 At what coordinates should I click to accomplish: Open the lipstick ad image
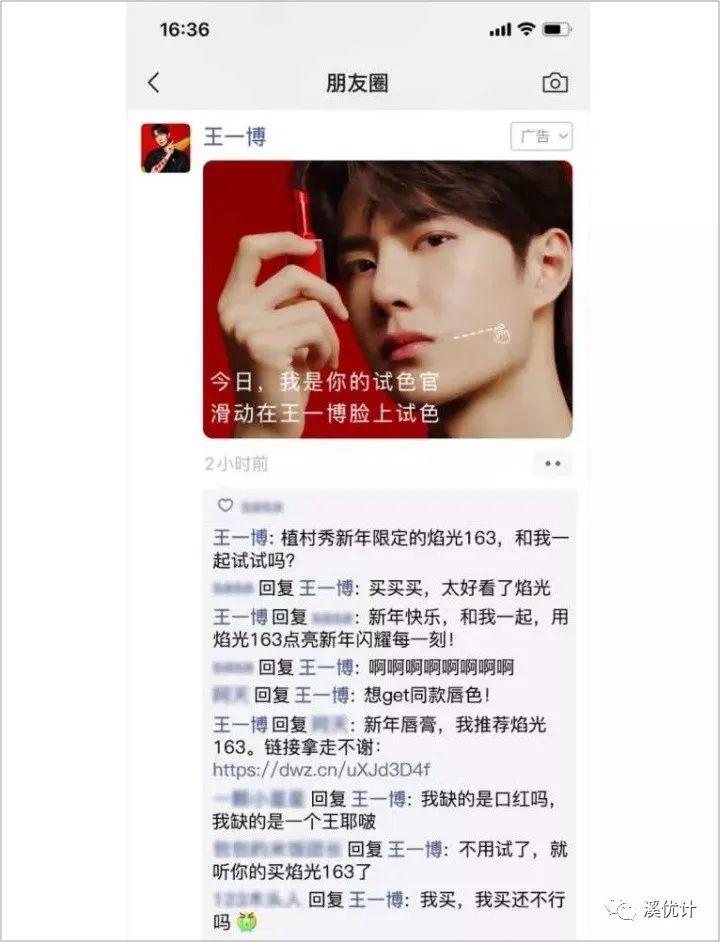[x=388, y=299]
